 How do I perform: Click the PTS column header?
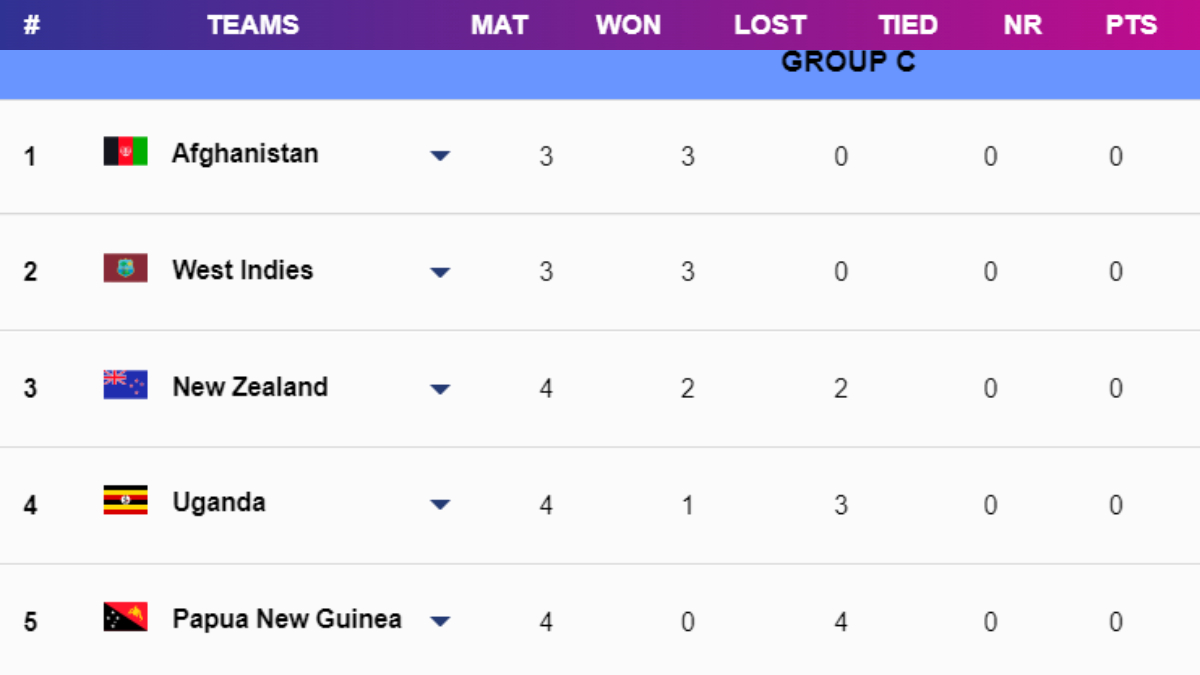pos(1131,25)
